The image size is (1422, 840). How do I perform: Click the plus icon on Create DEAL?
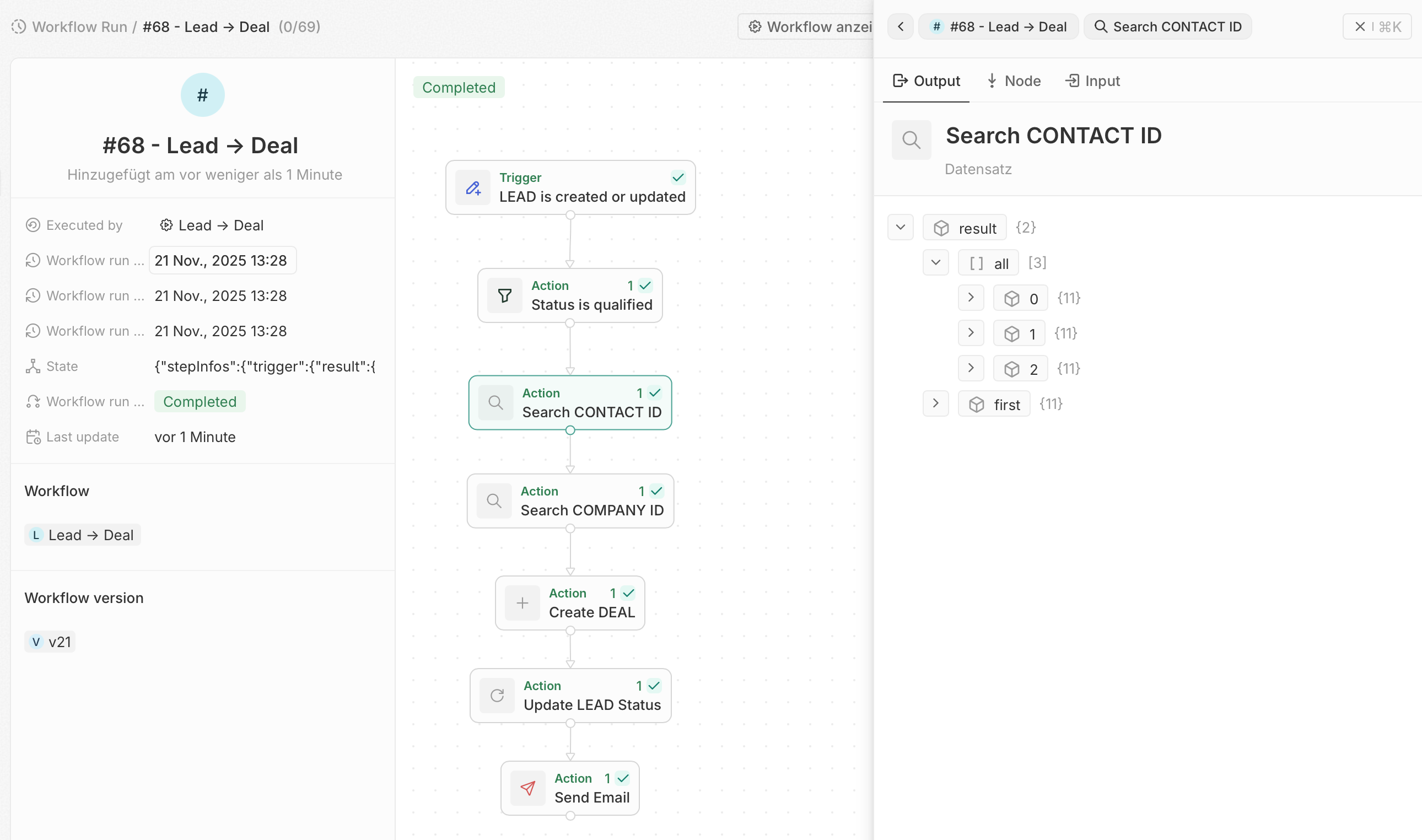click(523, 604)
